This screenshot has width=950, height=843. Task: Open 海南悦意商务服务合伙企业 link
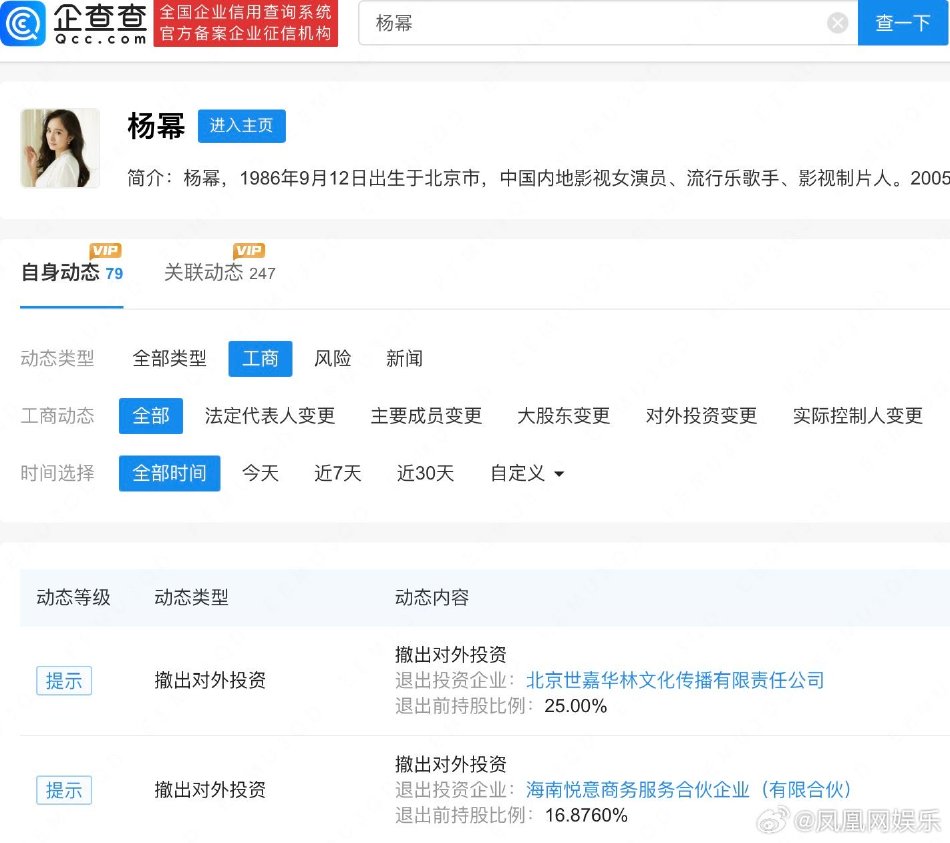[x=689, y=790]
